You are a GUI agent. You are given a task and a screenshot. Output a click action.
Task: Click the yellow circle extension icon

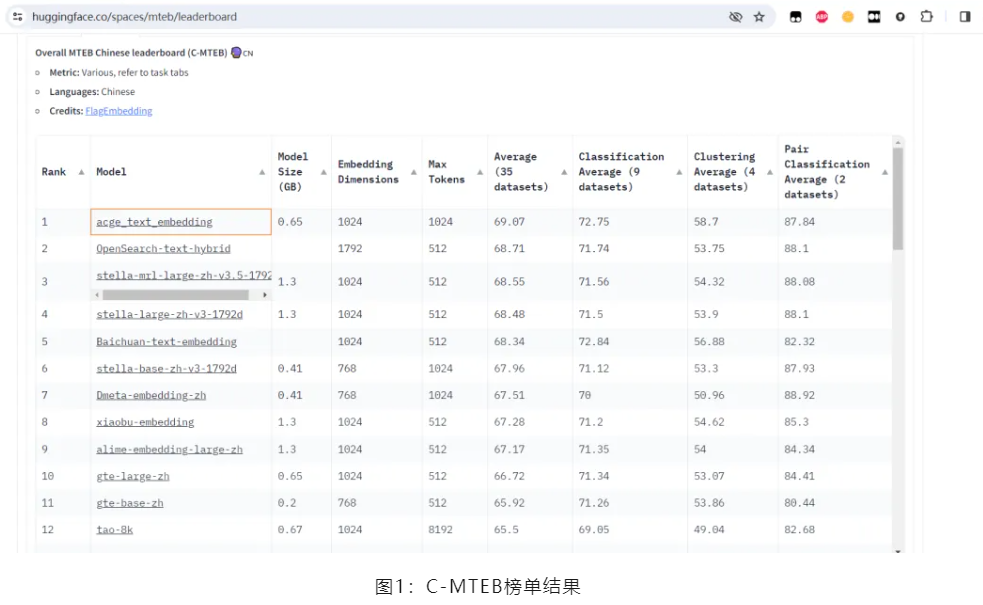(x=848, y=17)
